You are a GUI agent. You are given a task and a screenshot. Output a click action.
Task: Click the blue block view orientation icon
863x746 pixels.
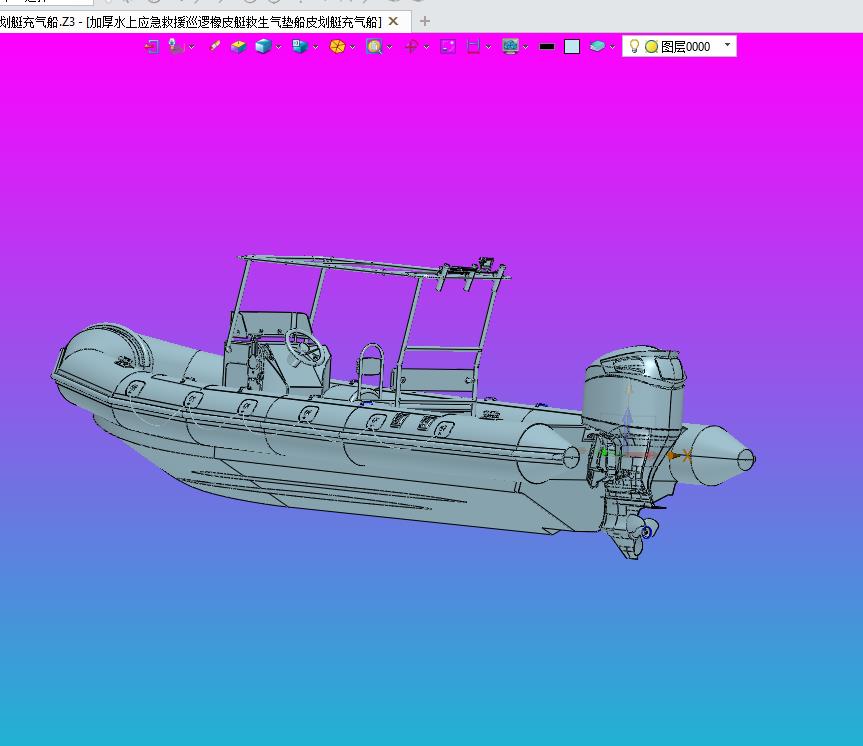click(x=300, y=47)
